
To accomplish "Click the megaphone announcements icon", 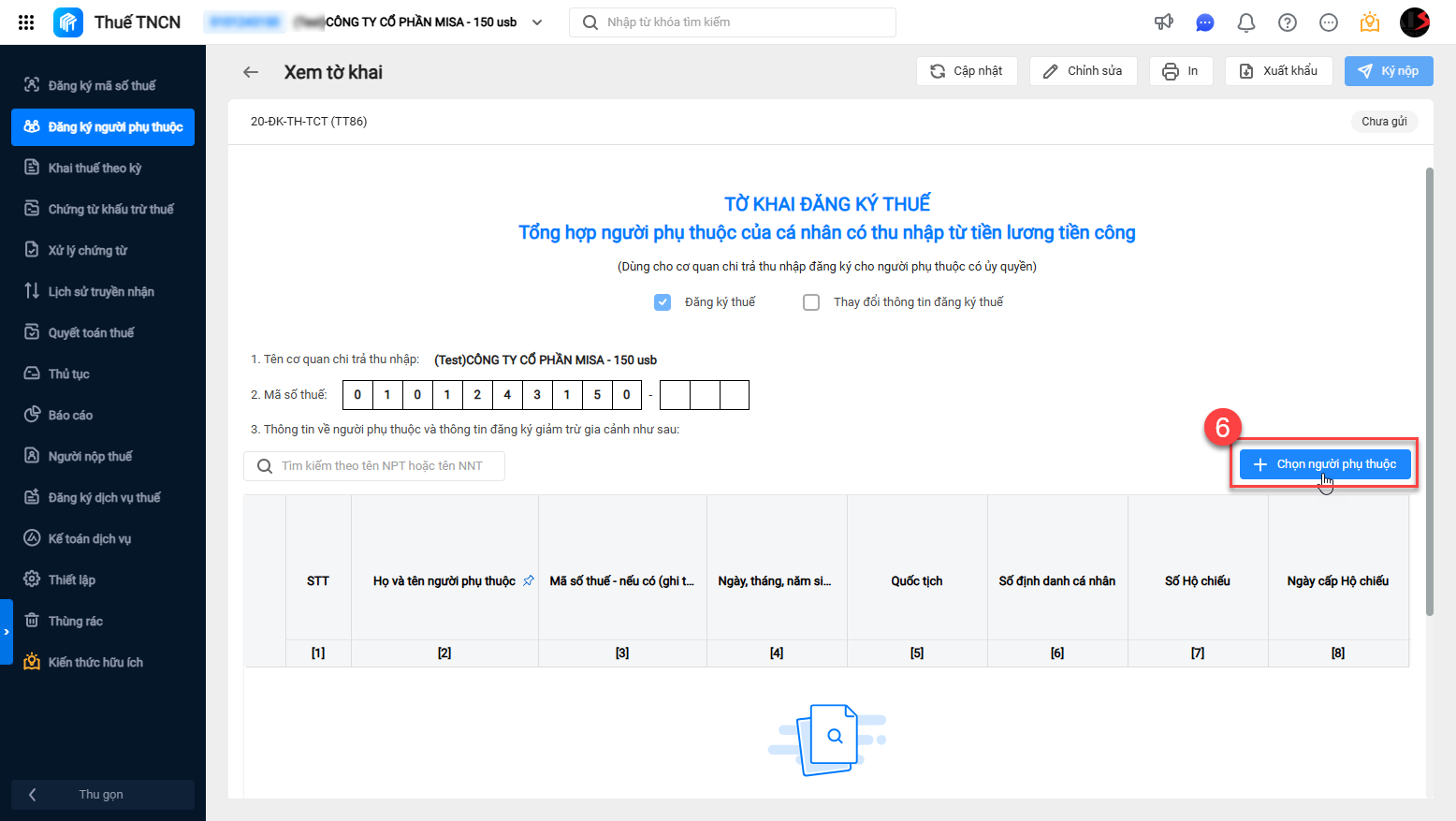I will click(1164, 22).
